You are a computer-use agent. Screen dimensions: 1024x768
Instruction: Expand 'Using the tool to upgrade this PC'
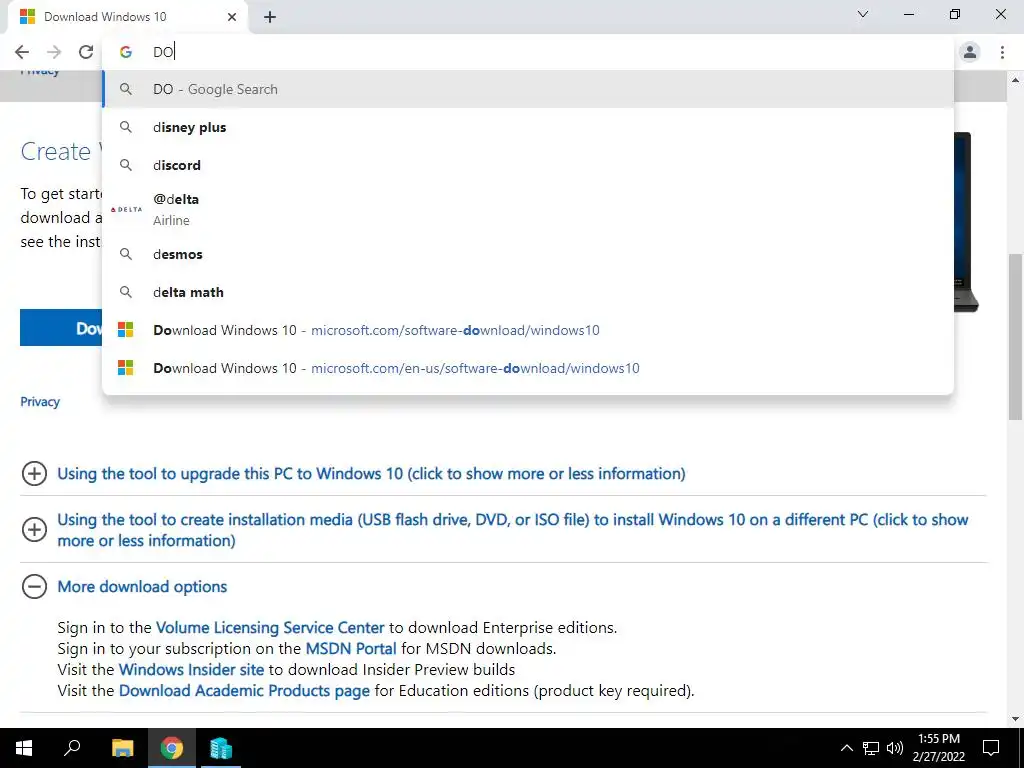click(371, 473)
